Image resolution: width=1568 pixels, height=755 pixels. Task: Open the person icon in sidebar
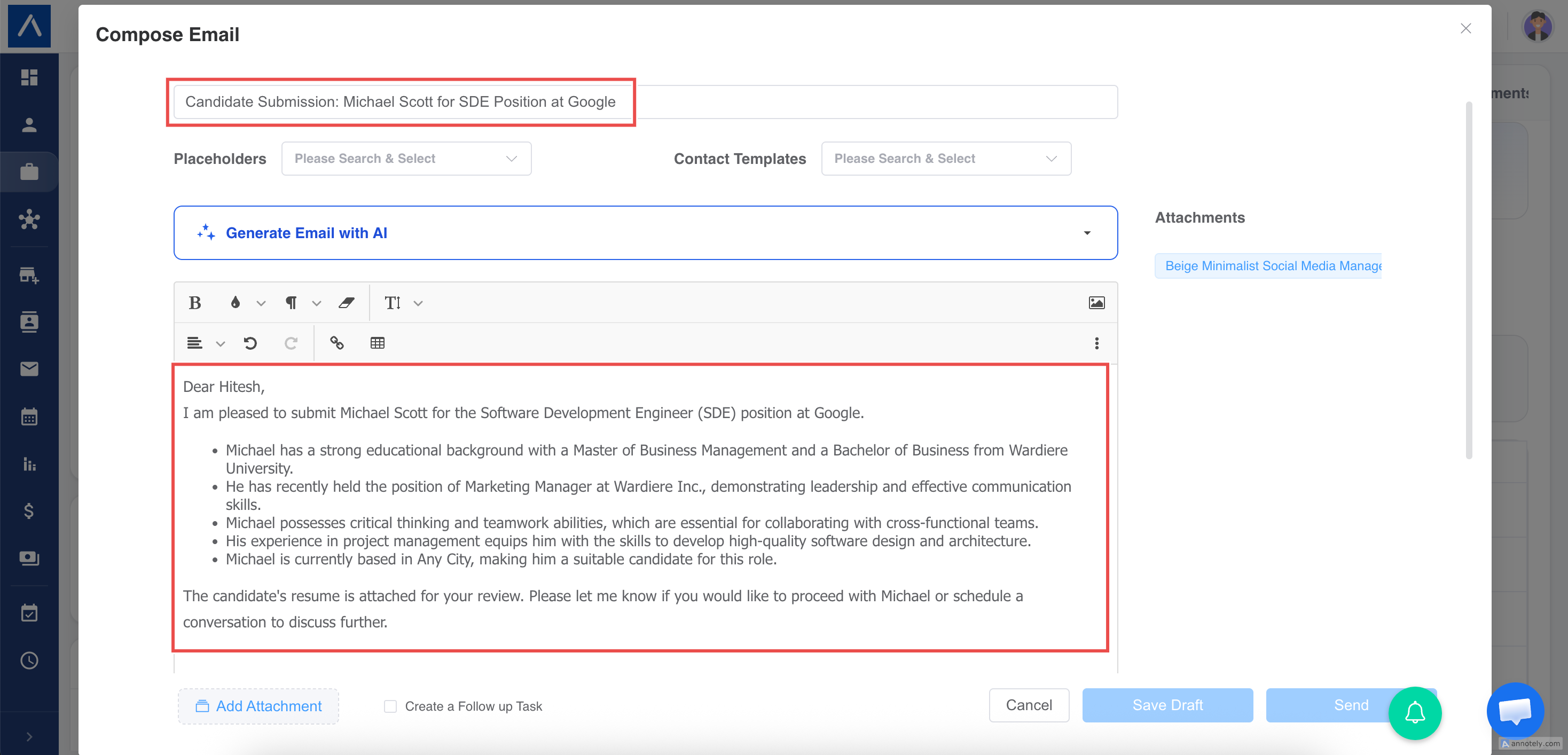(29, 125)
